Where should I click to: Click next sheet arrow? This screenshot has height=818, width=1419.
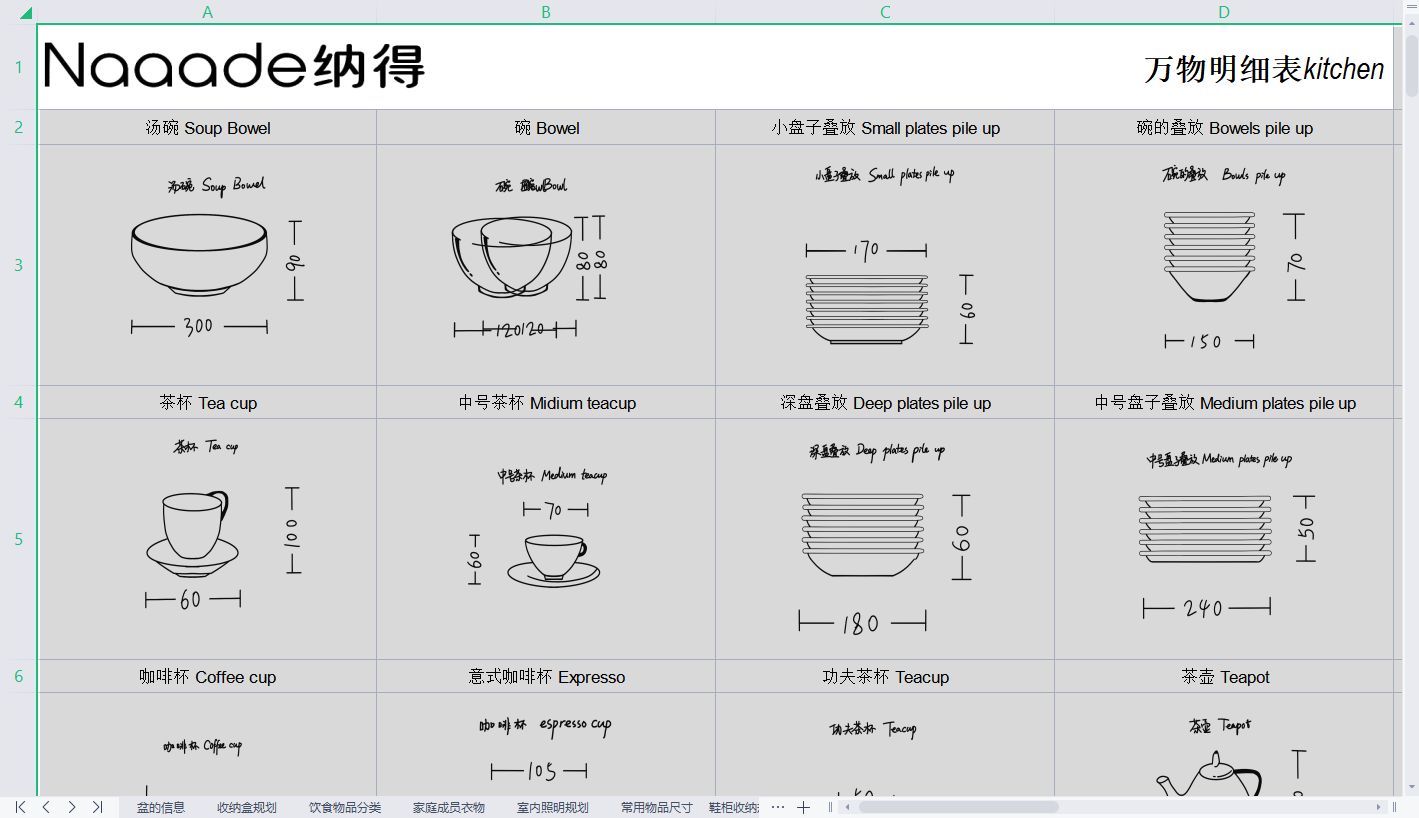coord(72,807)
